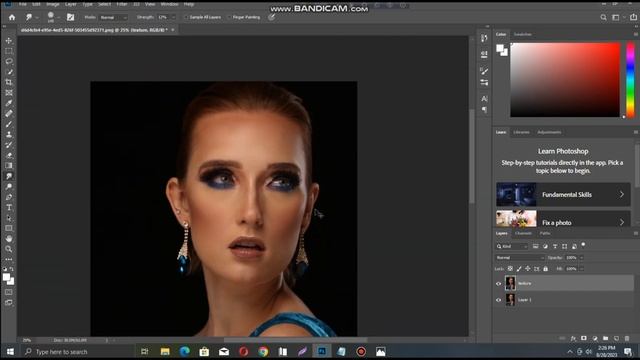Enable the Sample All Layers checkbox
Image resolution: width=640 pixels, height=360 pixels.
point(186,18)
